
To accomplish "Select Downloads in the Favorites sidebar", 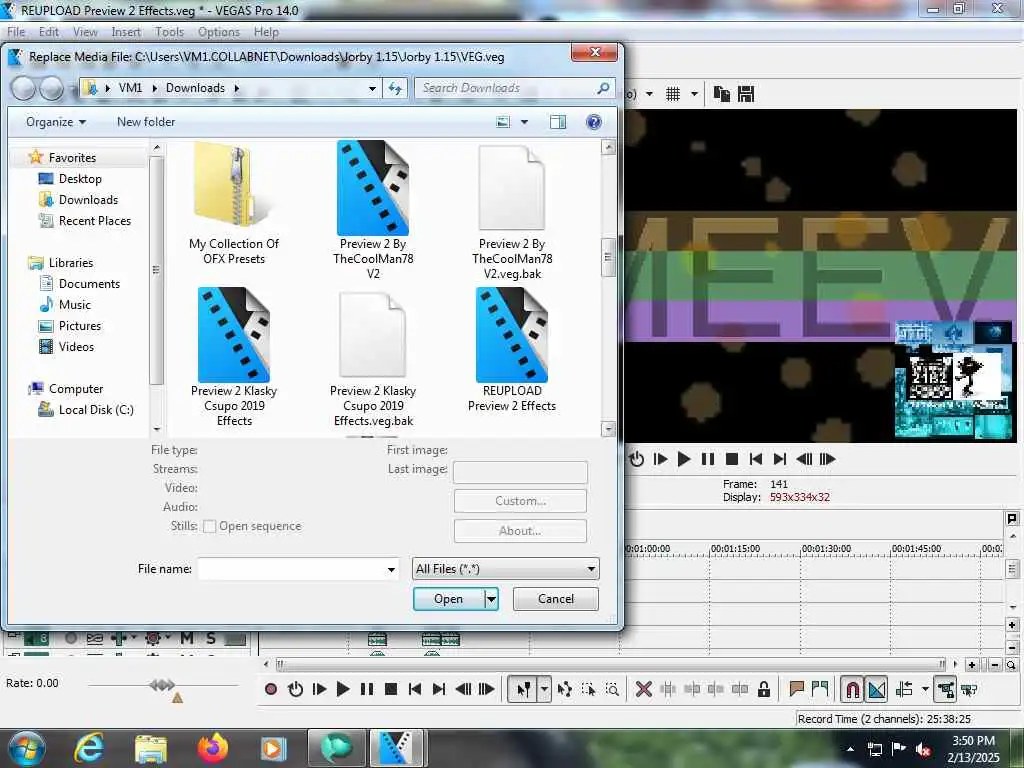I will tap(88, 200).
